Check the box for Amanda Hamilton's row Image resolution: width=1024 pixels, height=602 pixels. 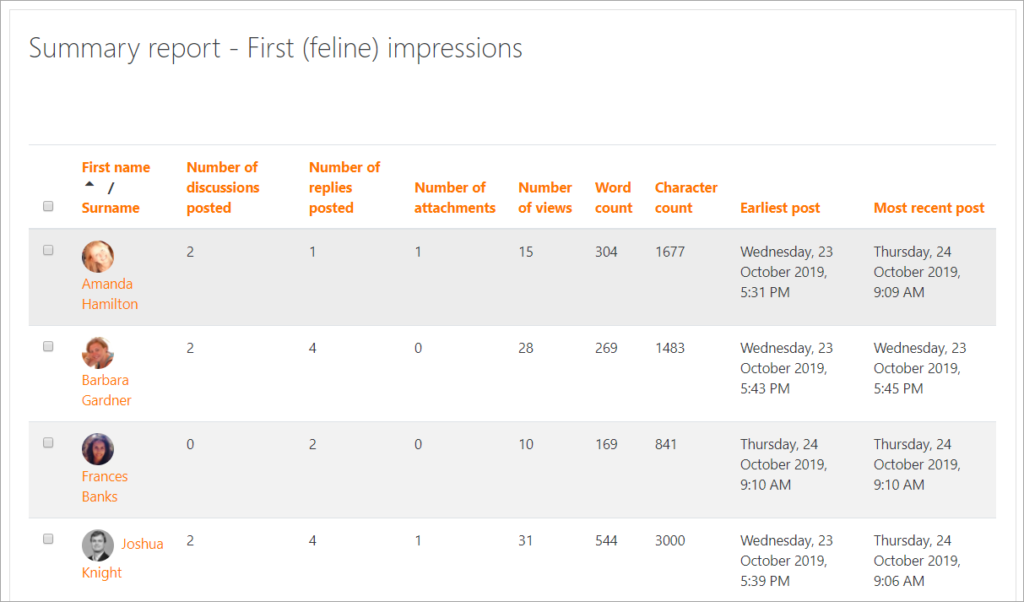(48, 251)
